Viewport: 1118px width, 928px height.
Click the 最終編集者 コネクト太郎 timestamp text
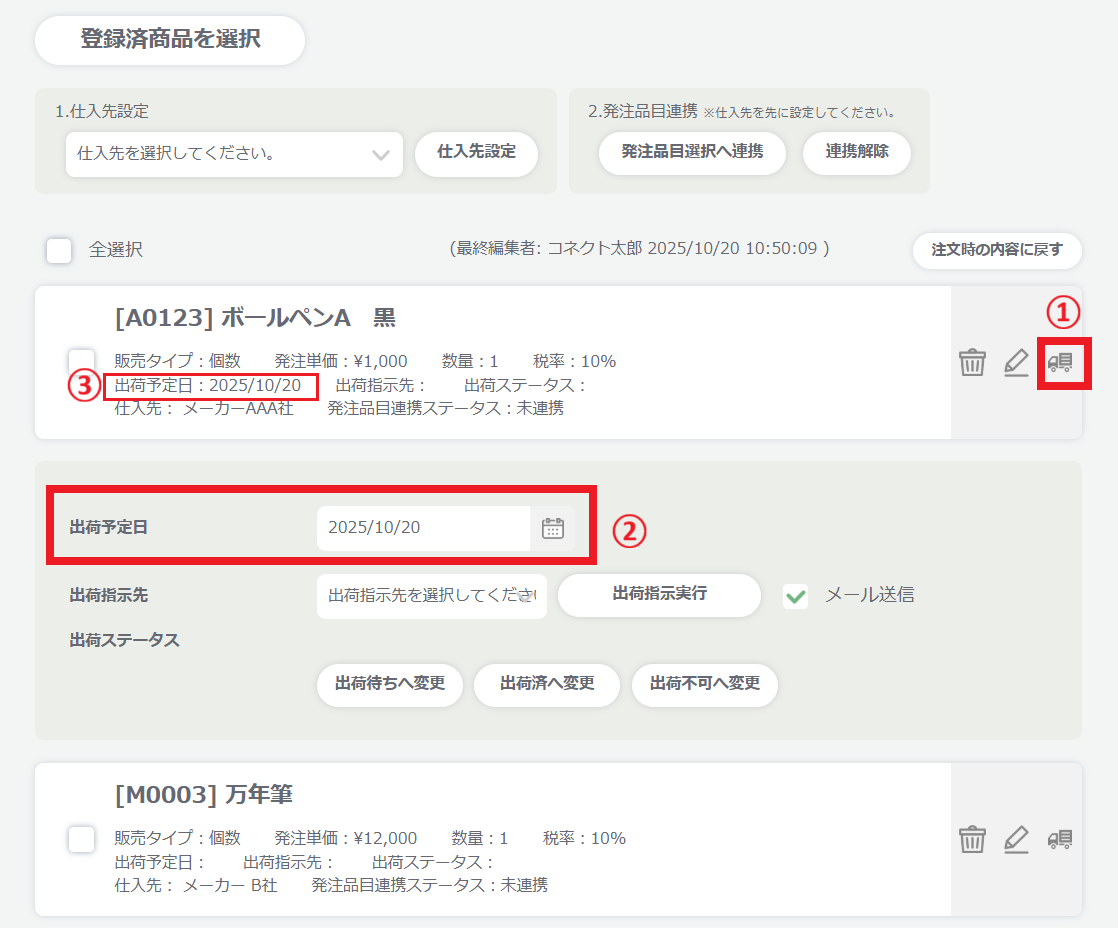(x=640, y=249)
